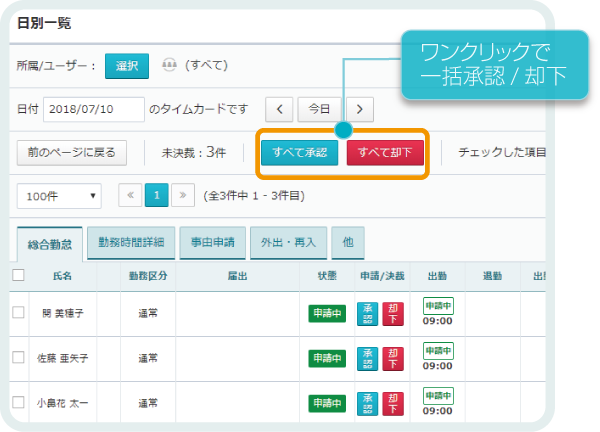Go to previous day with left arrow
600x432 pixels.
point(279,109)
